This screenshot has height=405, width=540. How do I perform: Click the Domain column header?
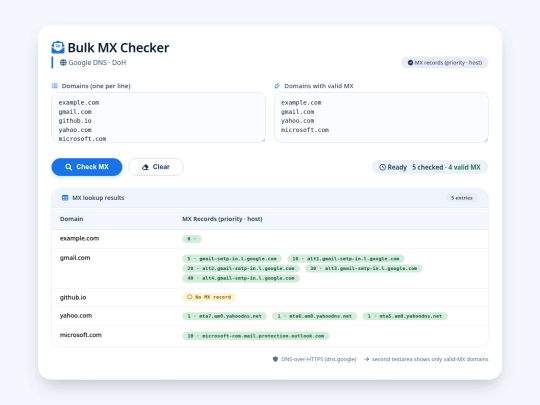(72, 219)
